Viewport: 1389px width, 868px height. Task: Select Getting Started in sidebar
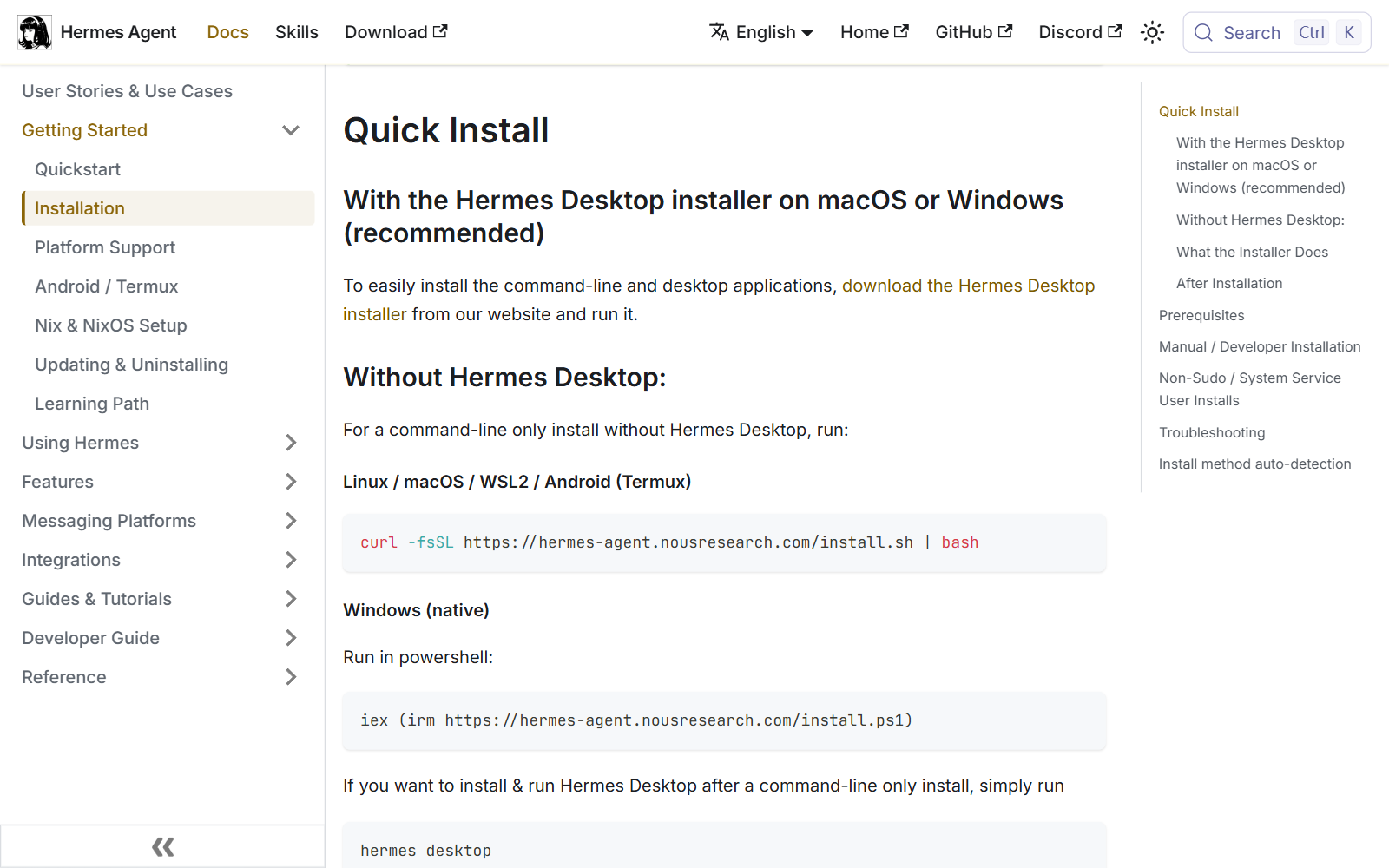click(84, 130)
